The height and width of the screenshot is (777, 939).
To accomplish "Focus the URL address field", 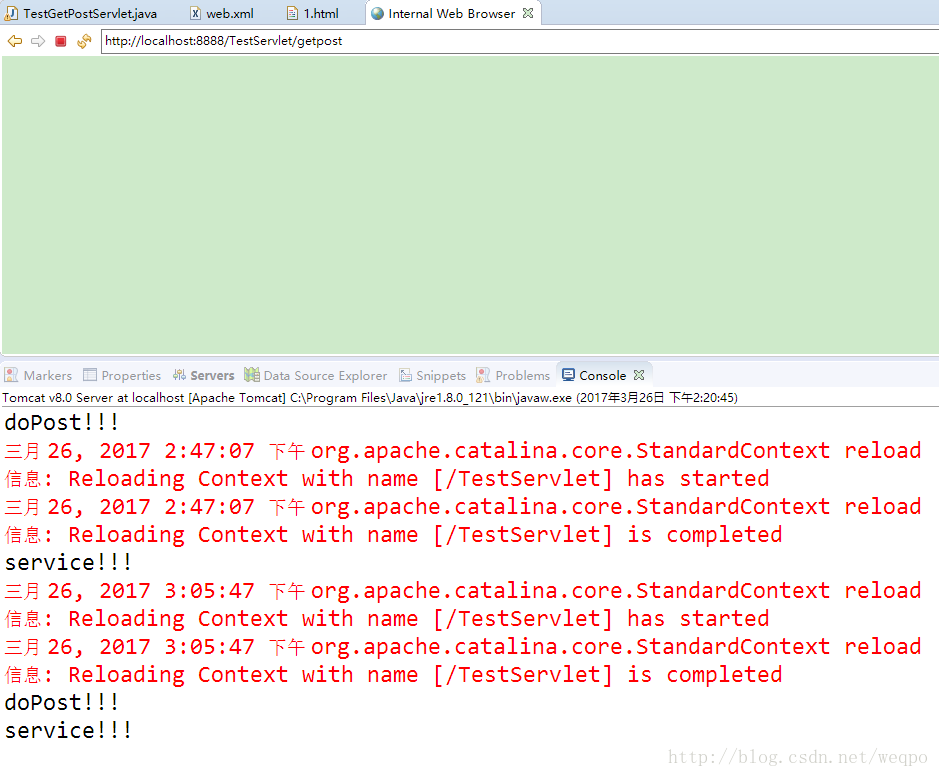I will tap(520, 41).
